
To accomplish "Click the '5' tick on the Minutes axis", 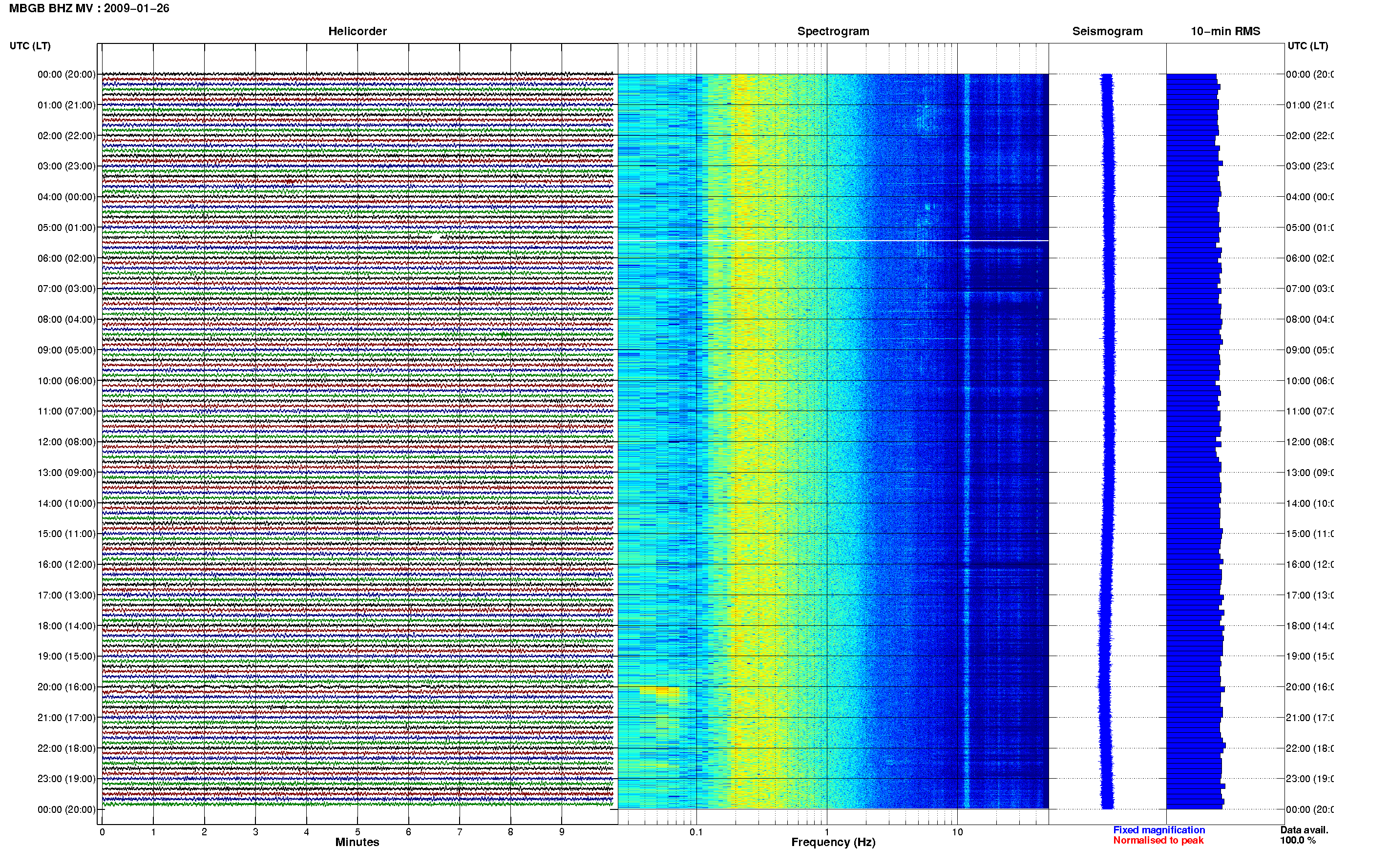I will pyautogui.click(x=357, y=832).
